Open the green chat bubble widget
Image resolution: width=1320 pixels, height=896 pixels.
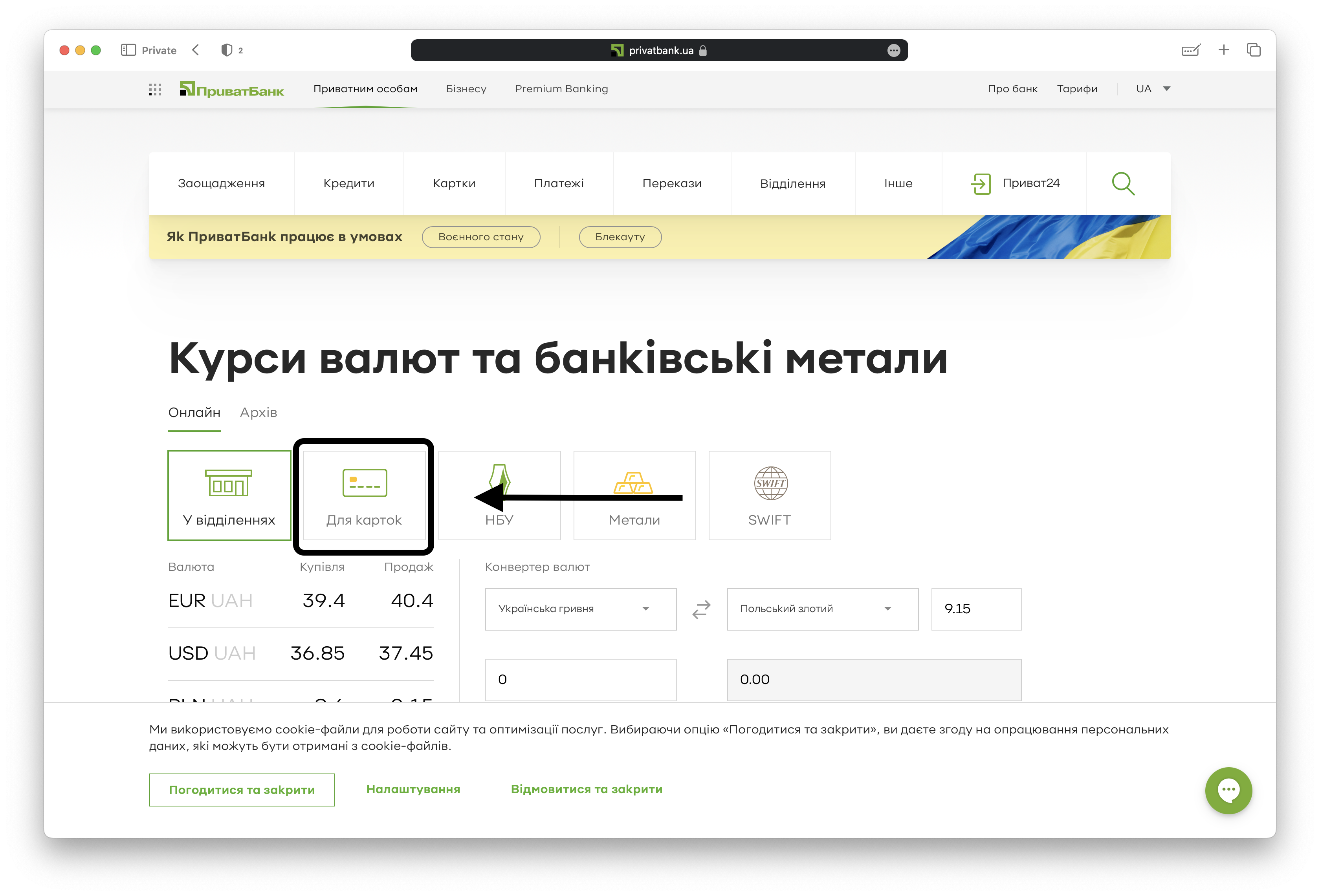pyautogui.click(x=1228, y=790)
